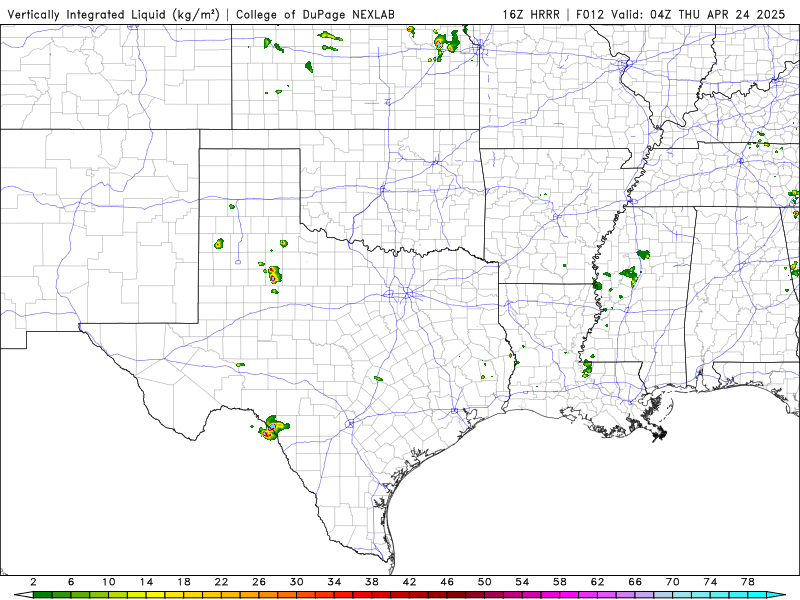Click the 'F012 Valid: 04Z THU APR 24 2025' text
This screenshot has width=800, height=600.
680,15
